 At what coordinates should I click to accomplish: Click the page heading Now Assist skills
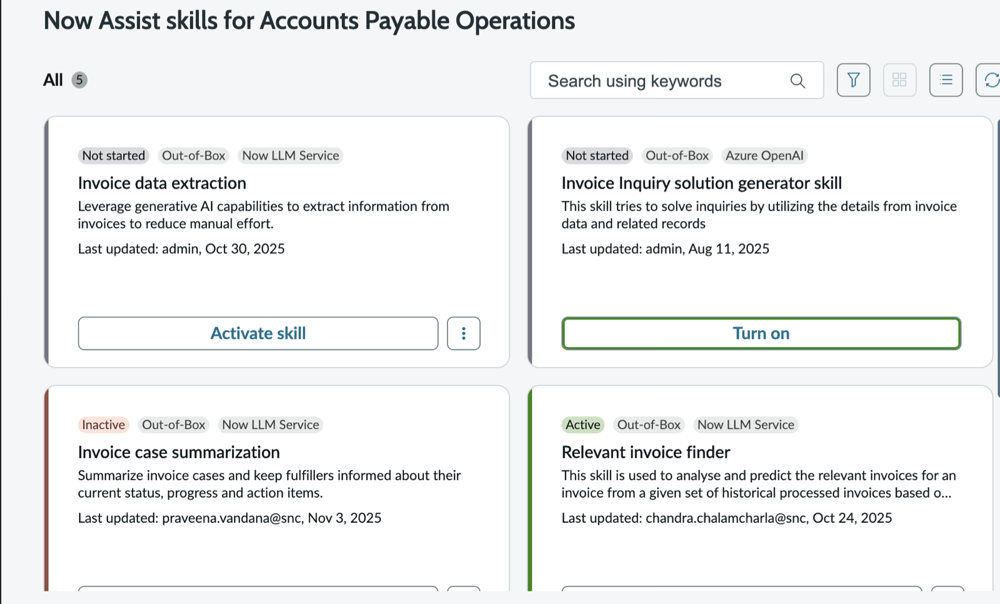(309, 21)
